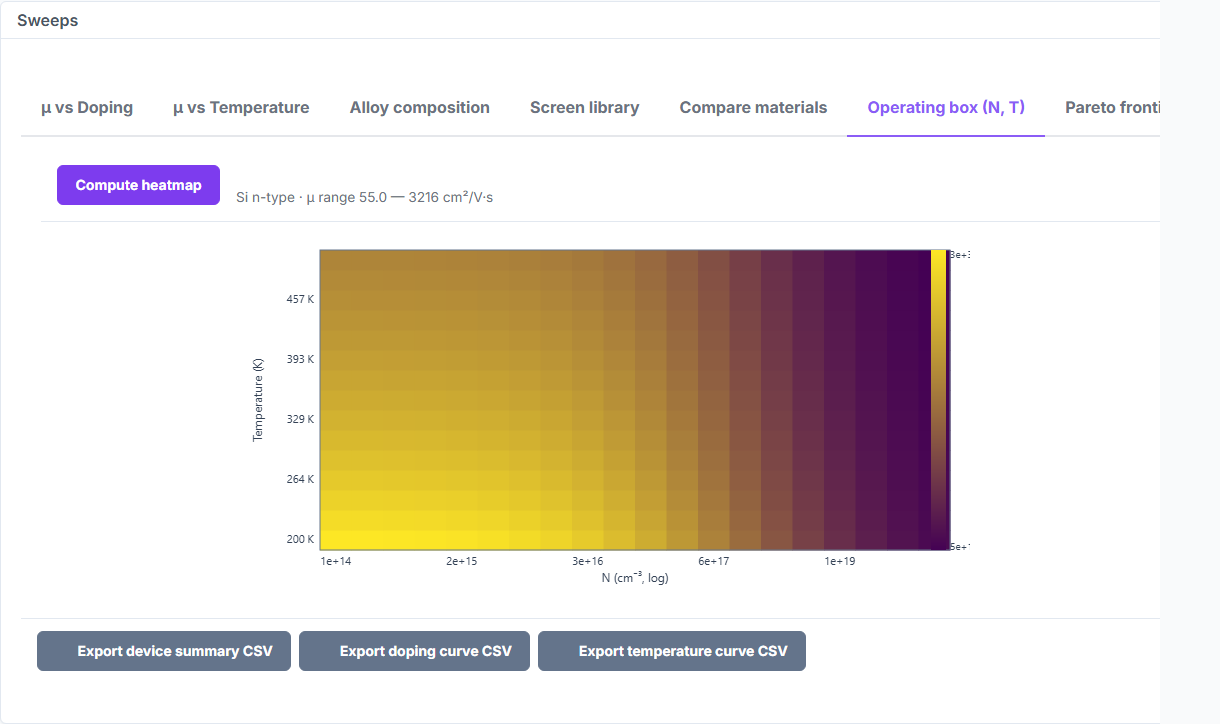
Task: Go to the Screen library tab
Action: [585, 107]
